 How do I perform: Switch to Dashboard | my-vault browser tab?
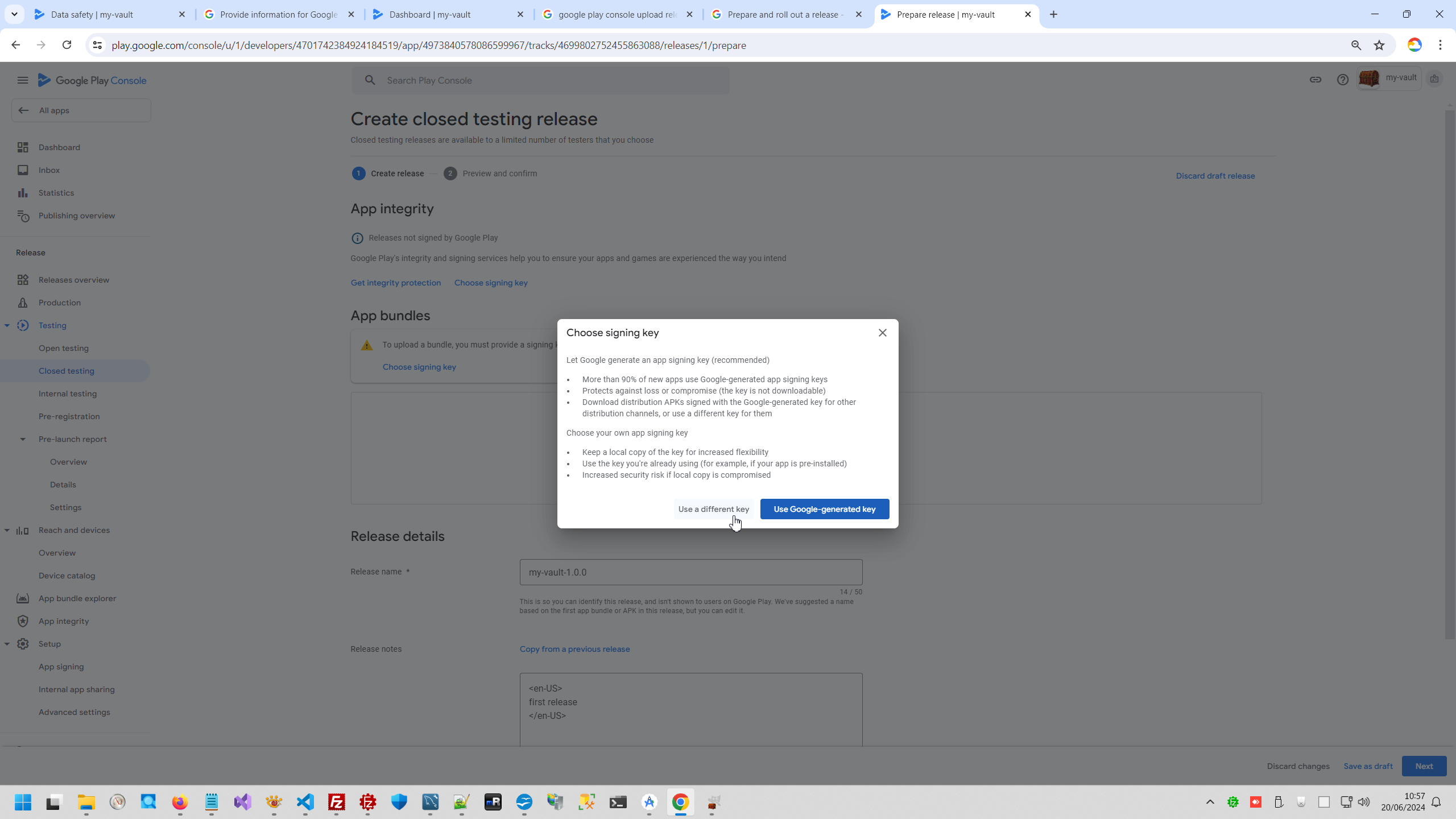(429, 15)
